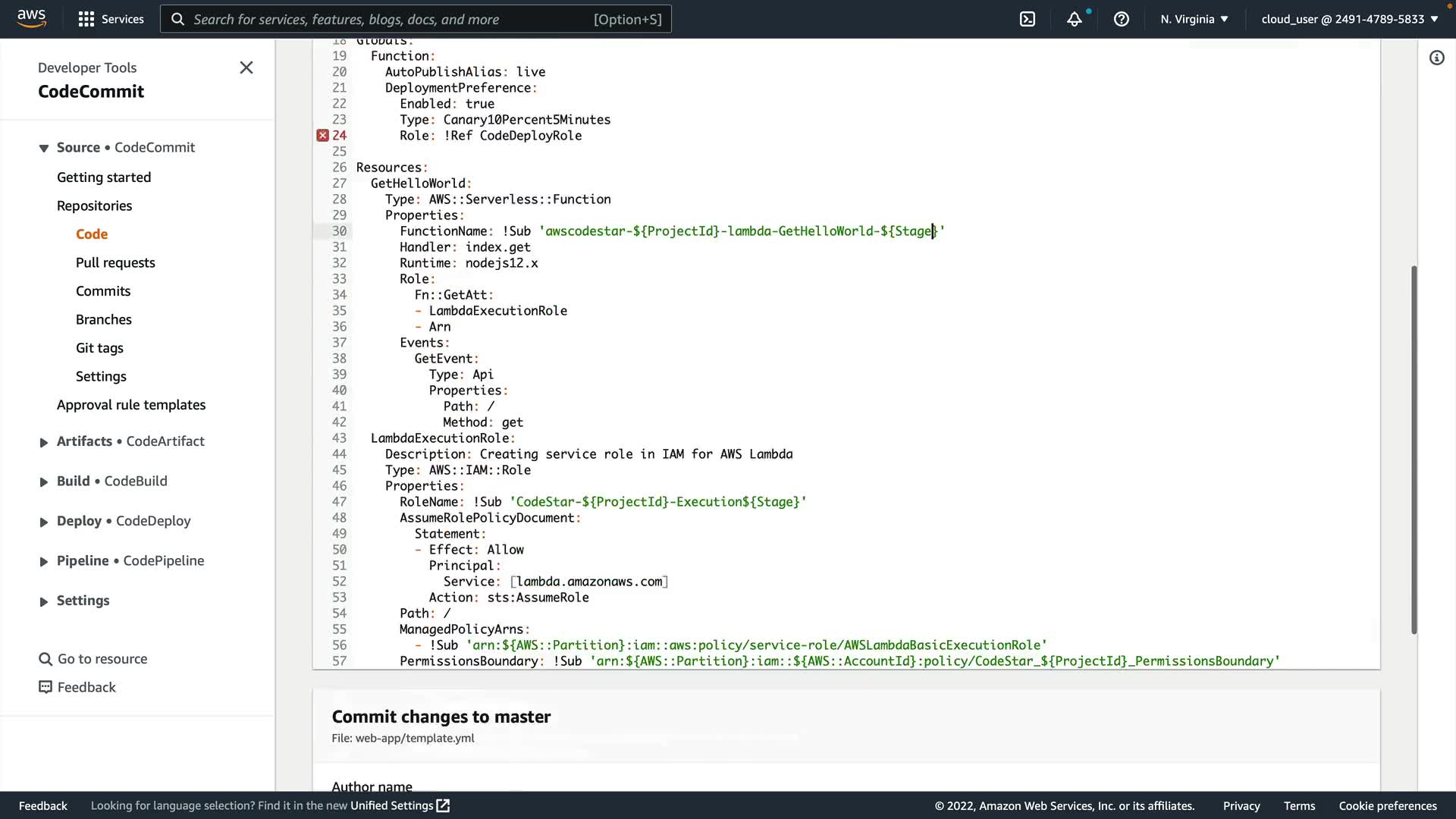Open AWS CloudShell icon in top bar
1456x819 pixels.
[x=1027, y=19]
